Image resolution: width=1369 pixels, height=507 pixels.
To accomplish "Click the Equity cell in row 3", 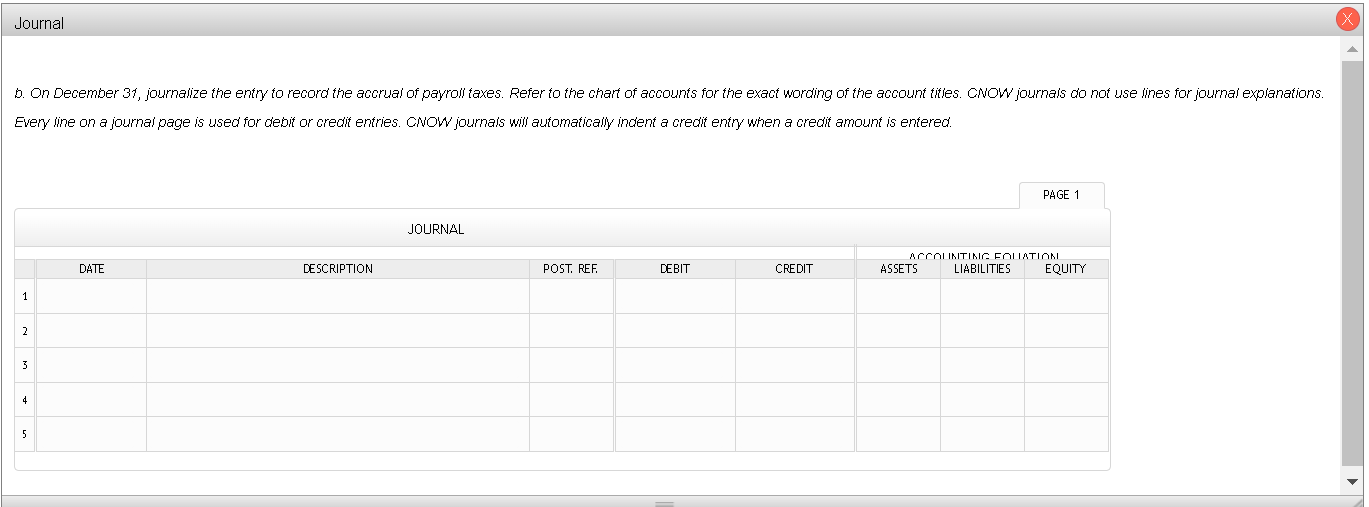I will click(x=1066, y=365).
